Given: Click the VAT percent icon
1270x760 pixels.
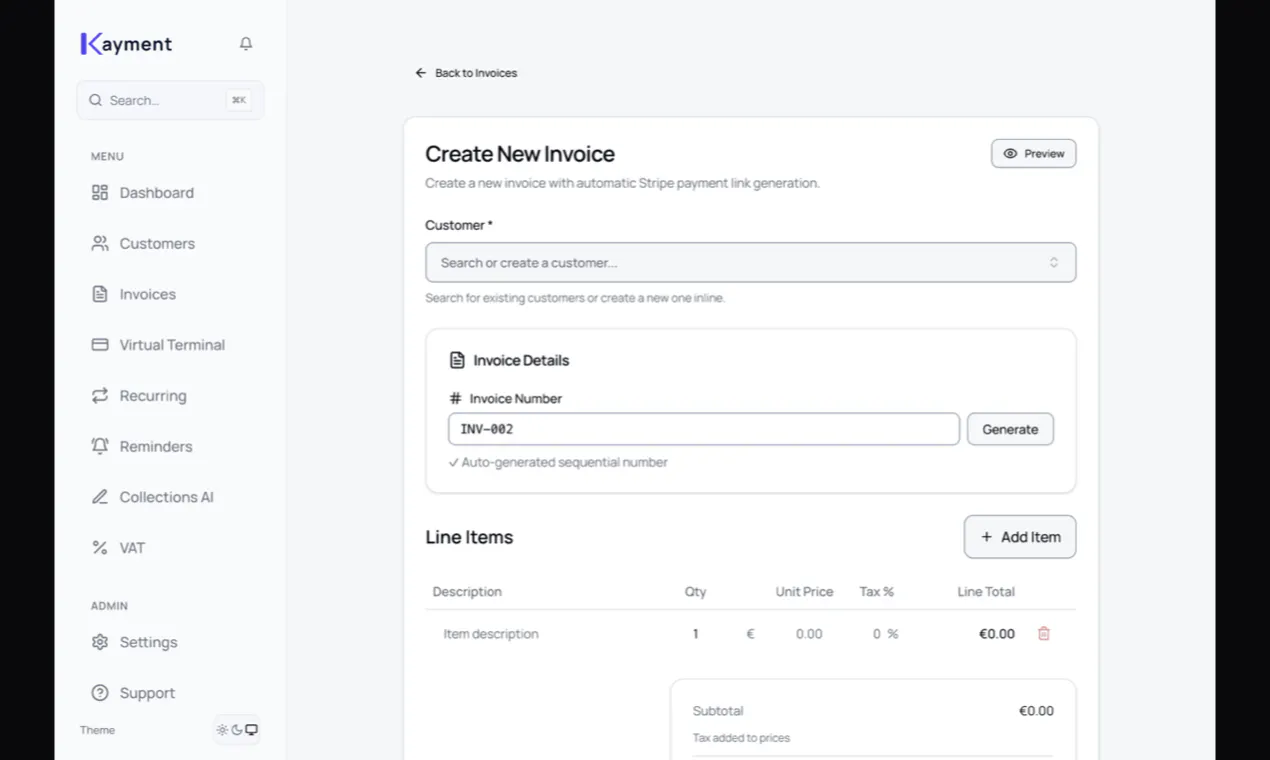Looking at the screenshot, I should pyautogui.click(x=100, y=548).
